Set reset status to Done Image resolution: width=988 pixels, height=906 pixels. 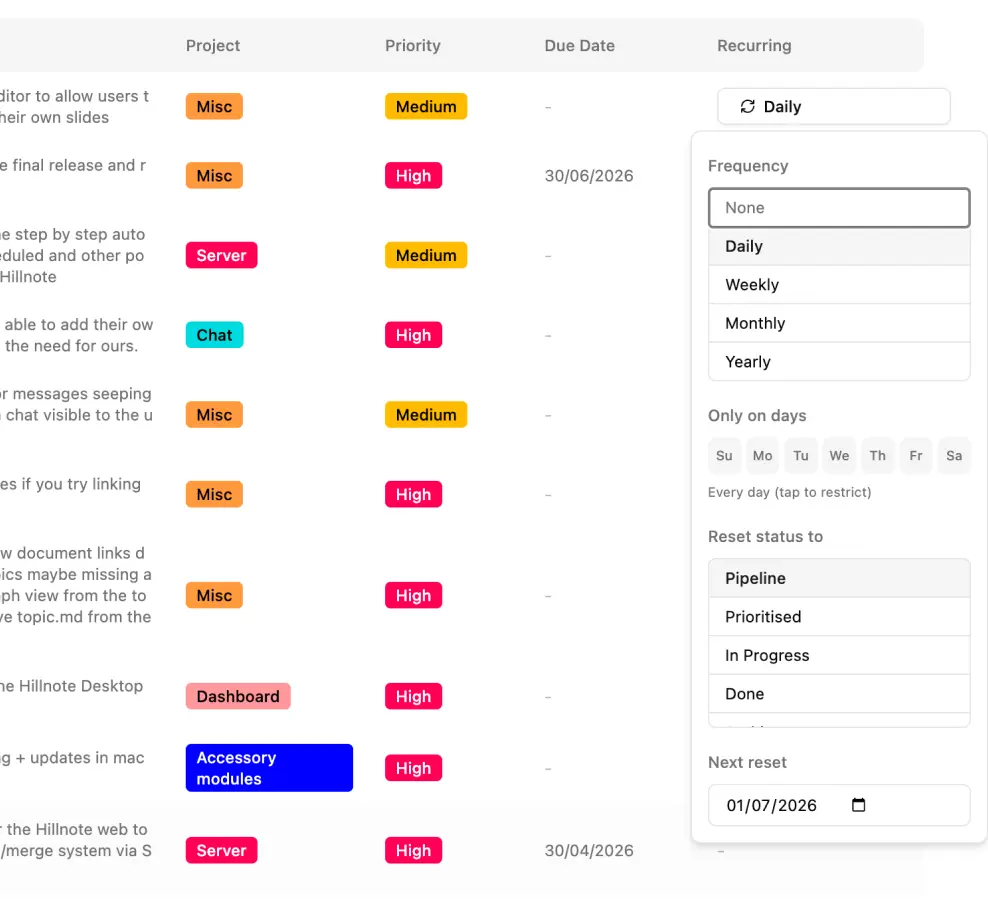tap(839, 694)
